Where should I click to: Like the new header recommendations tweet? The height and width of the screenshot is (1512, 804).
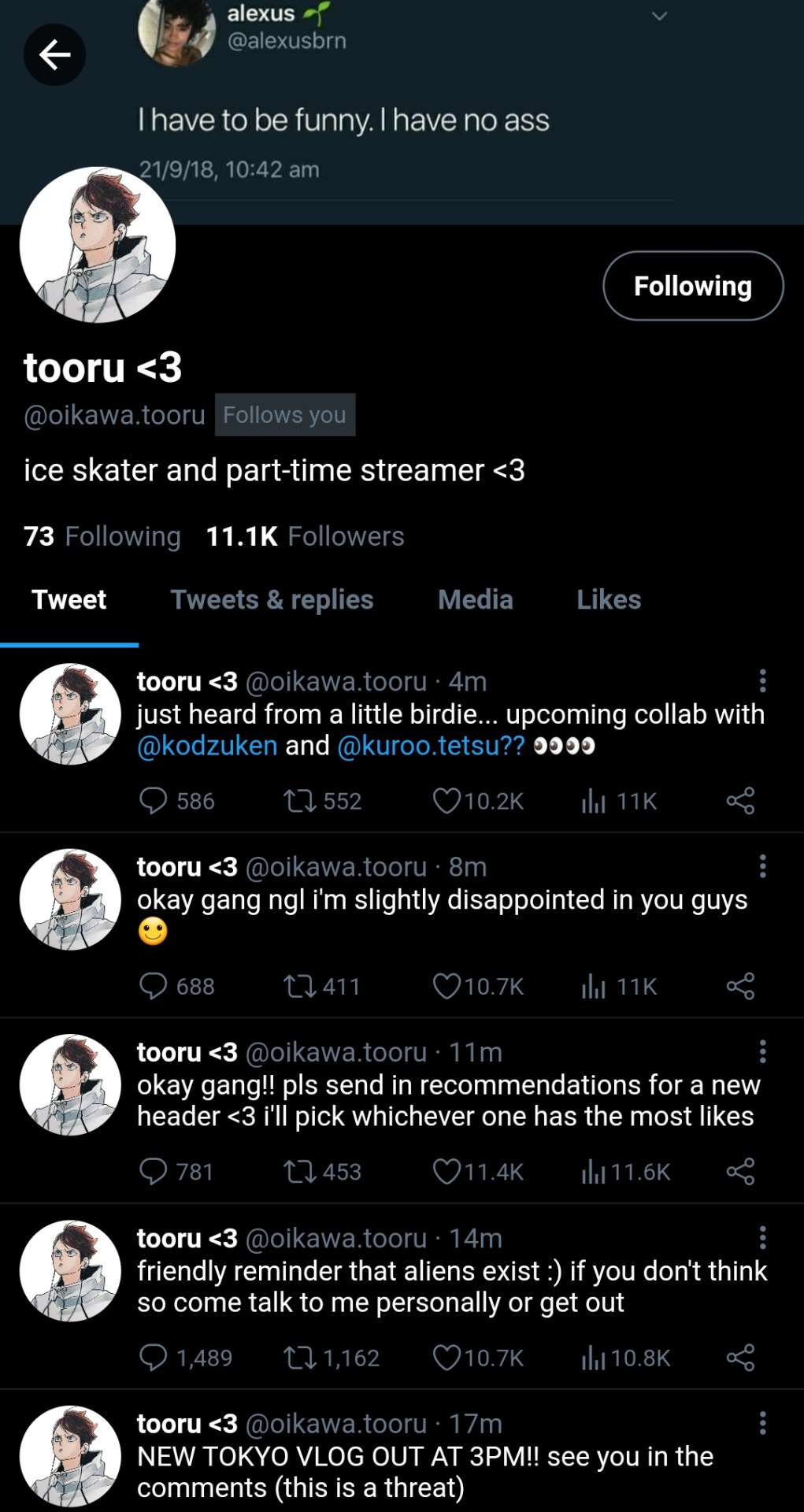(446, 1172)
